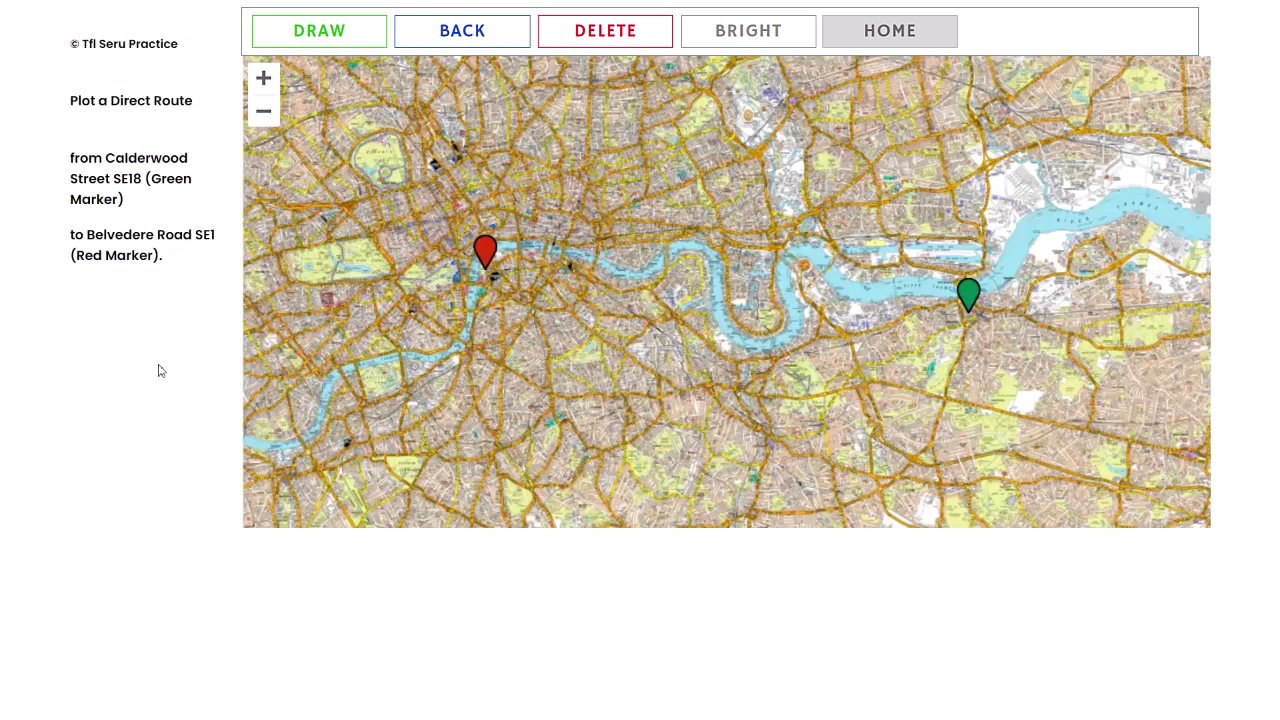
Task: Click the orange O2 dome symbol on the map
Action: 803,265
